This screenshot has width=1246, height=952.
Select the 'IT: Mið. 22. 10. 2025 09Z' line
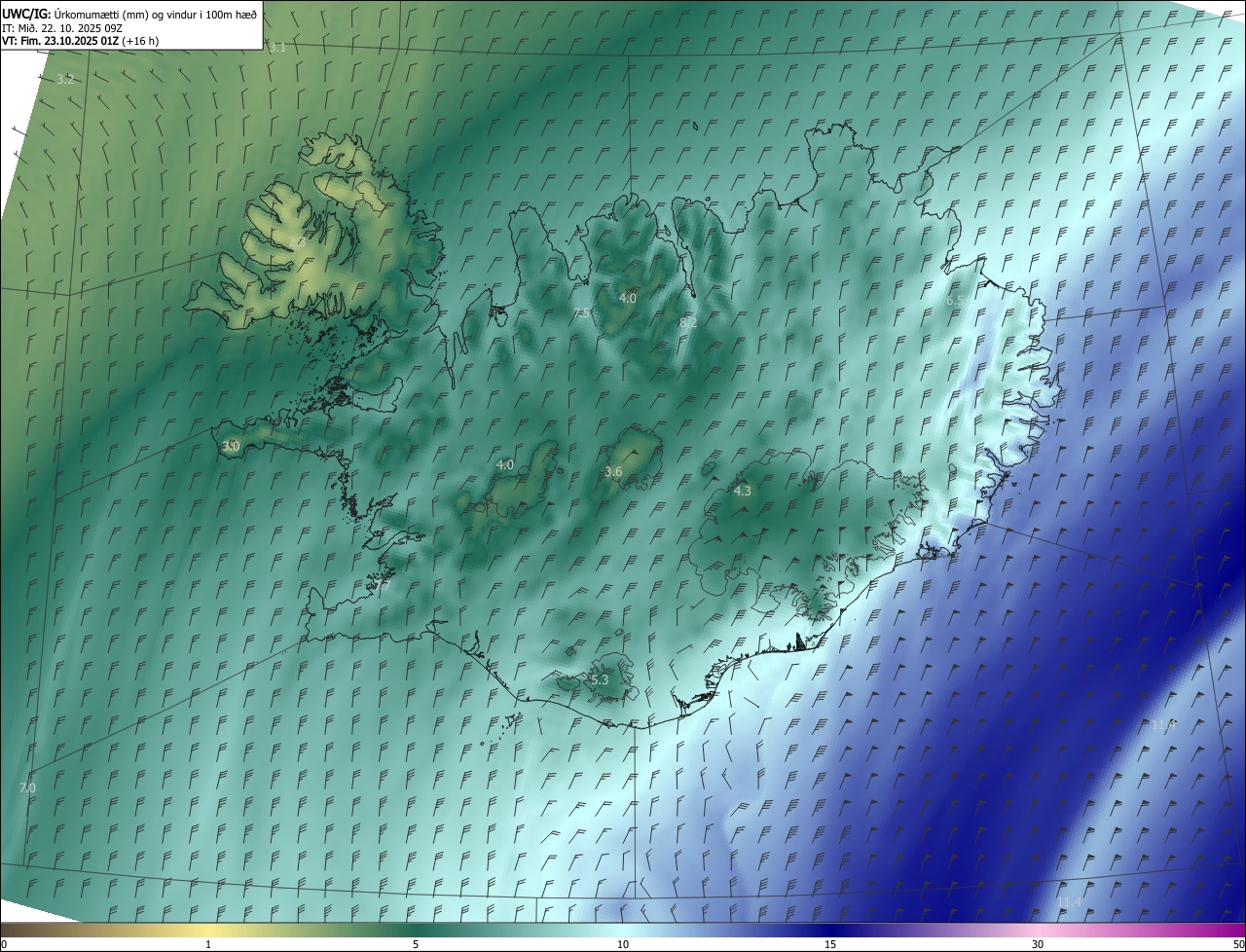click(64, 28)
